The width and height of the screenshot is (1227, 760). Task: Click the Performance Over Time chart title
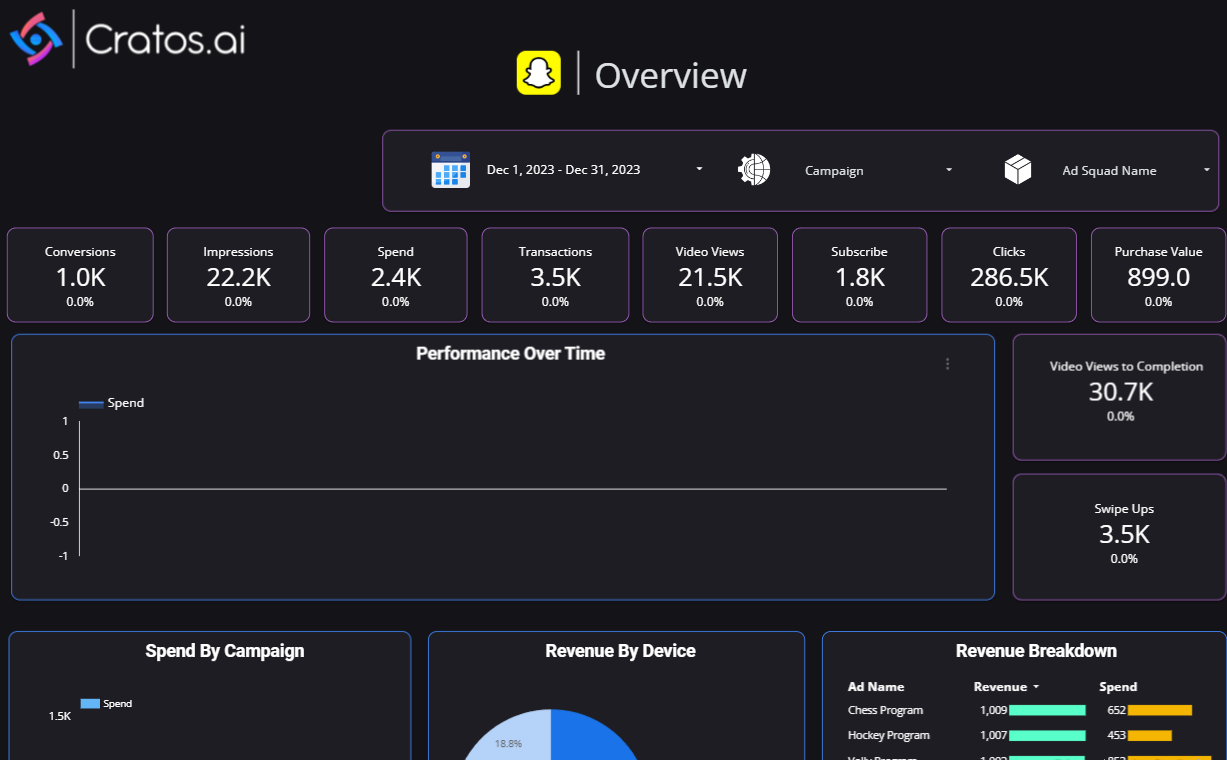[x=510, y=353]
